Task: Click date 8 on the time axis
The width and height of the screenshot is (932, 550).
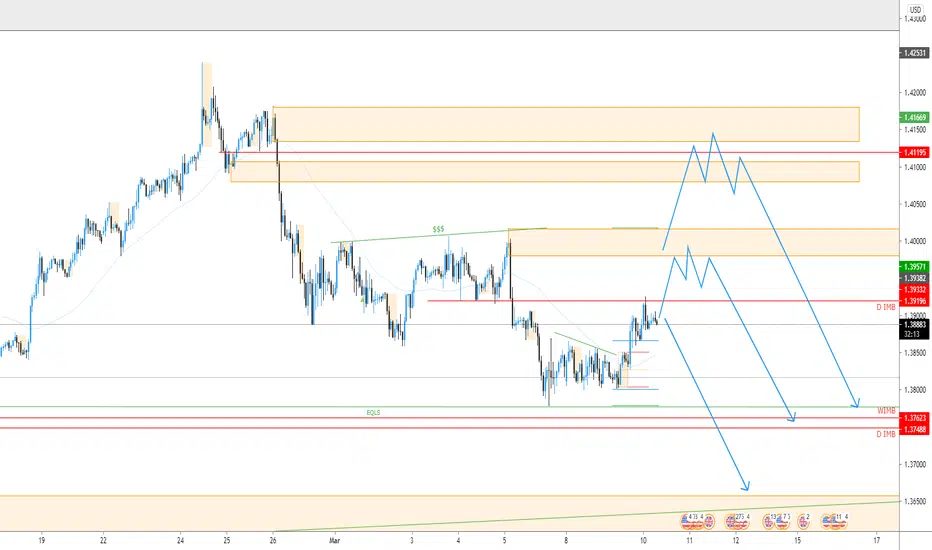Action: click(566, 540)
